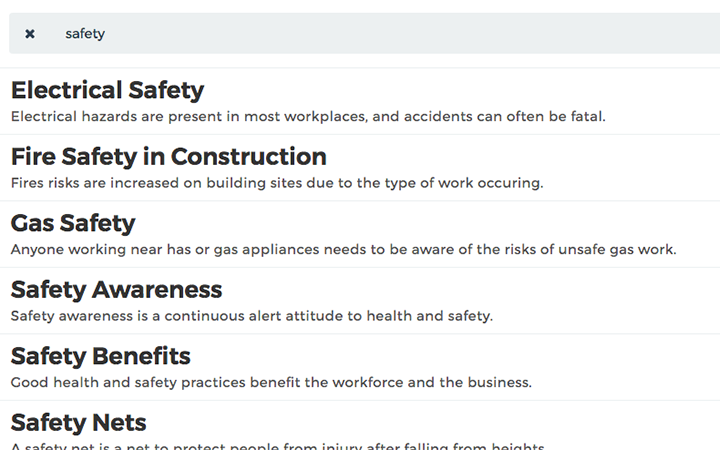Image resolution: width=720 pixels, height=450 pixels.
Task: Click the "Anyone working near has or gas" description
Action: click(343, 249)
